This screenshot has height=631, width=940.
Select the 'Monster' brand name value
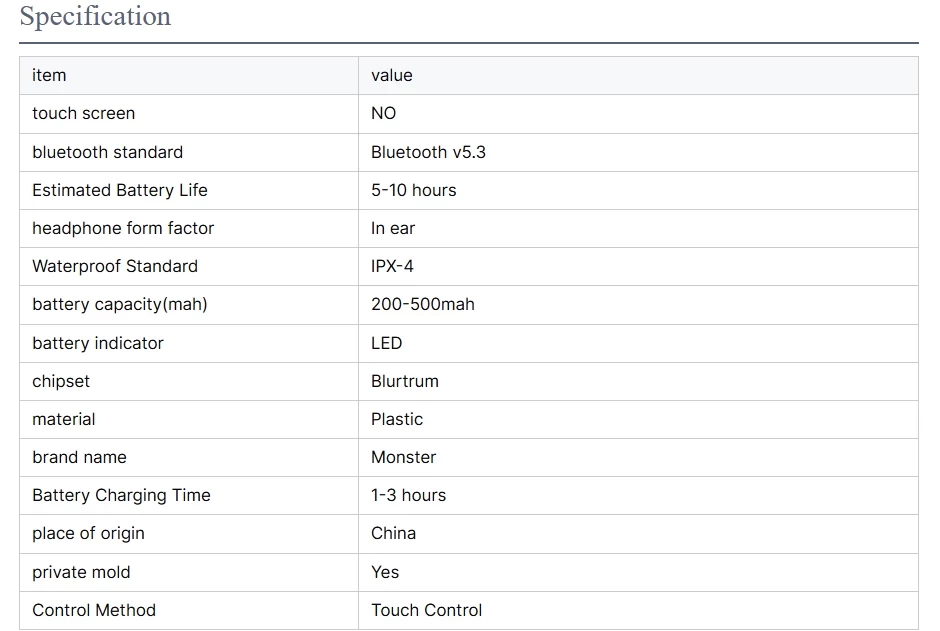pyautogui.click(x=403, y=457)
